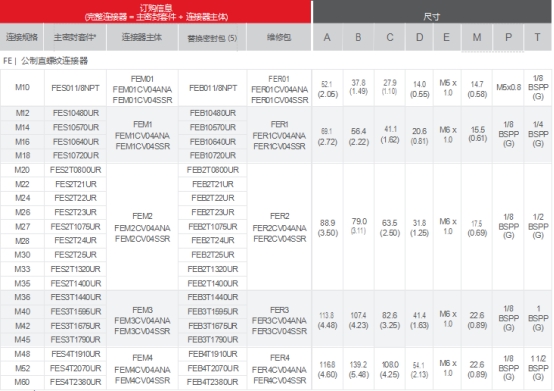The image size is (554, 391).
Task: Click the M36 row label
Action: [22, 297]
